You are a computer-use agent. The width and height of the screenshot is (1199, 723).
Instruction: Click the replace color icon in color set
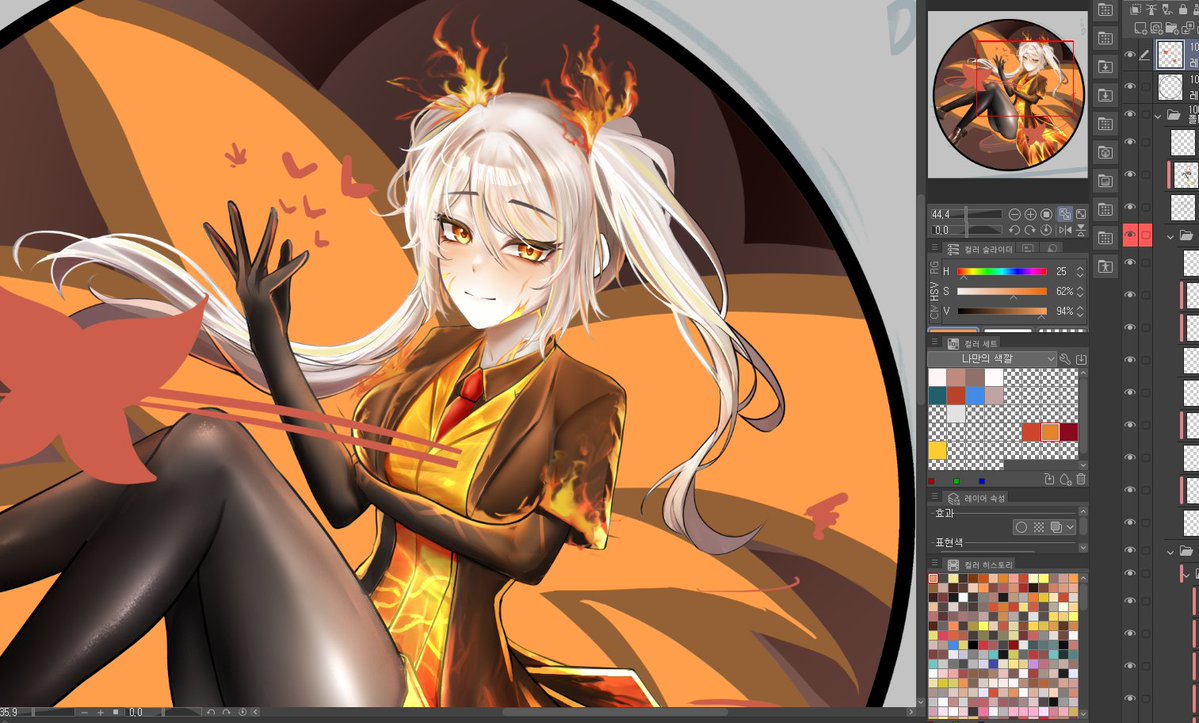tap(1049, 479)
